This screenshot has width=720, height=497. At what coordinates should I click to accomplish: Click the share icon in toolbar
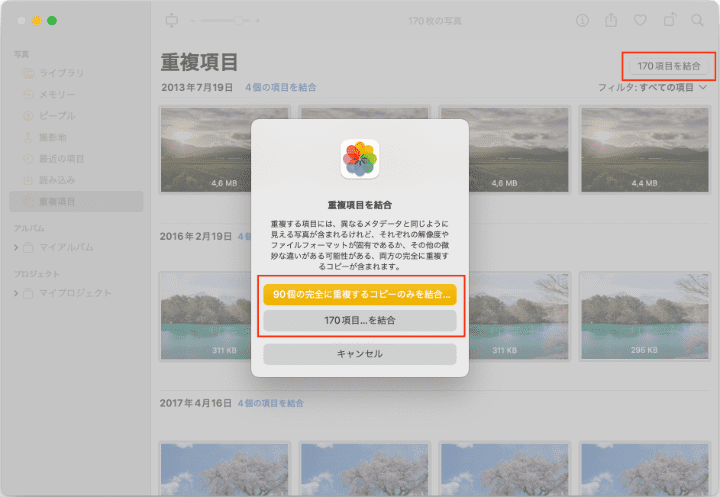(x=611, y=20)
